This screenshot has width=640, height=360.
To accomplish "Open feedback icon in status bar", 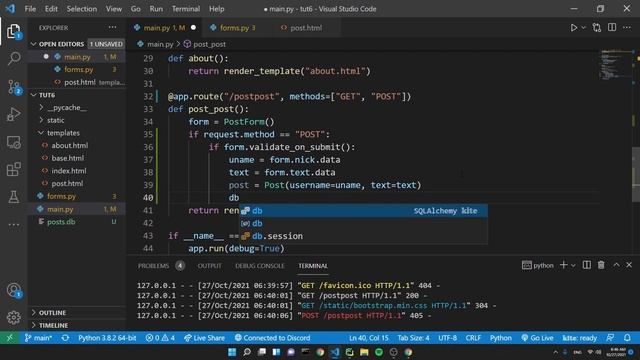I will pyautogui.click(x=610, y=338).
